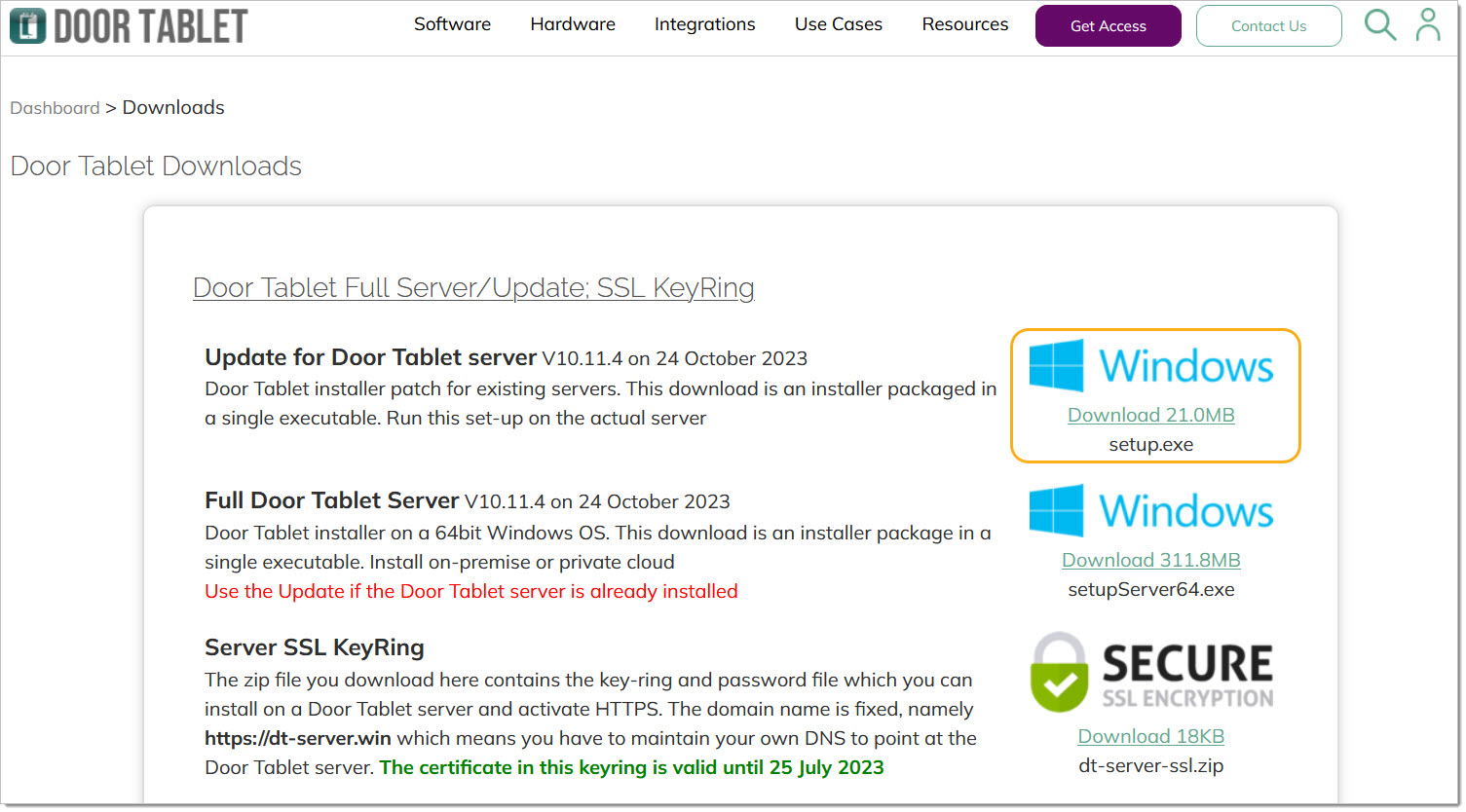Screen dimensions: 1466x812
Task: Open the site search magnifier icon
Action: click(x=1379, y=25)
